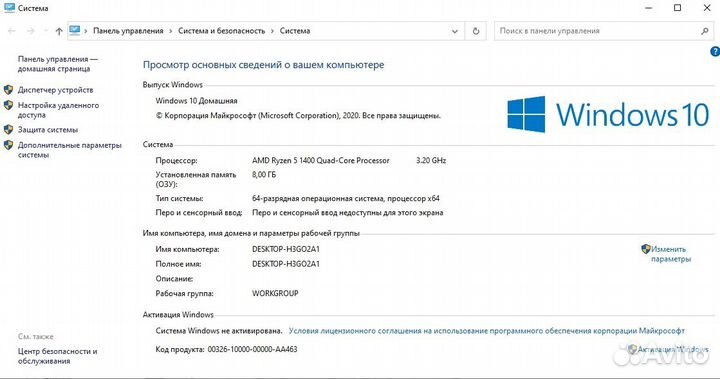720x379 pixels.
Task: Open 'Диспетчер устройств' link
Action: tap(56, 90)
